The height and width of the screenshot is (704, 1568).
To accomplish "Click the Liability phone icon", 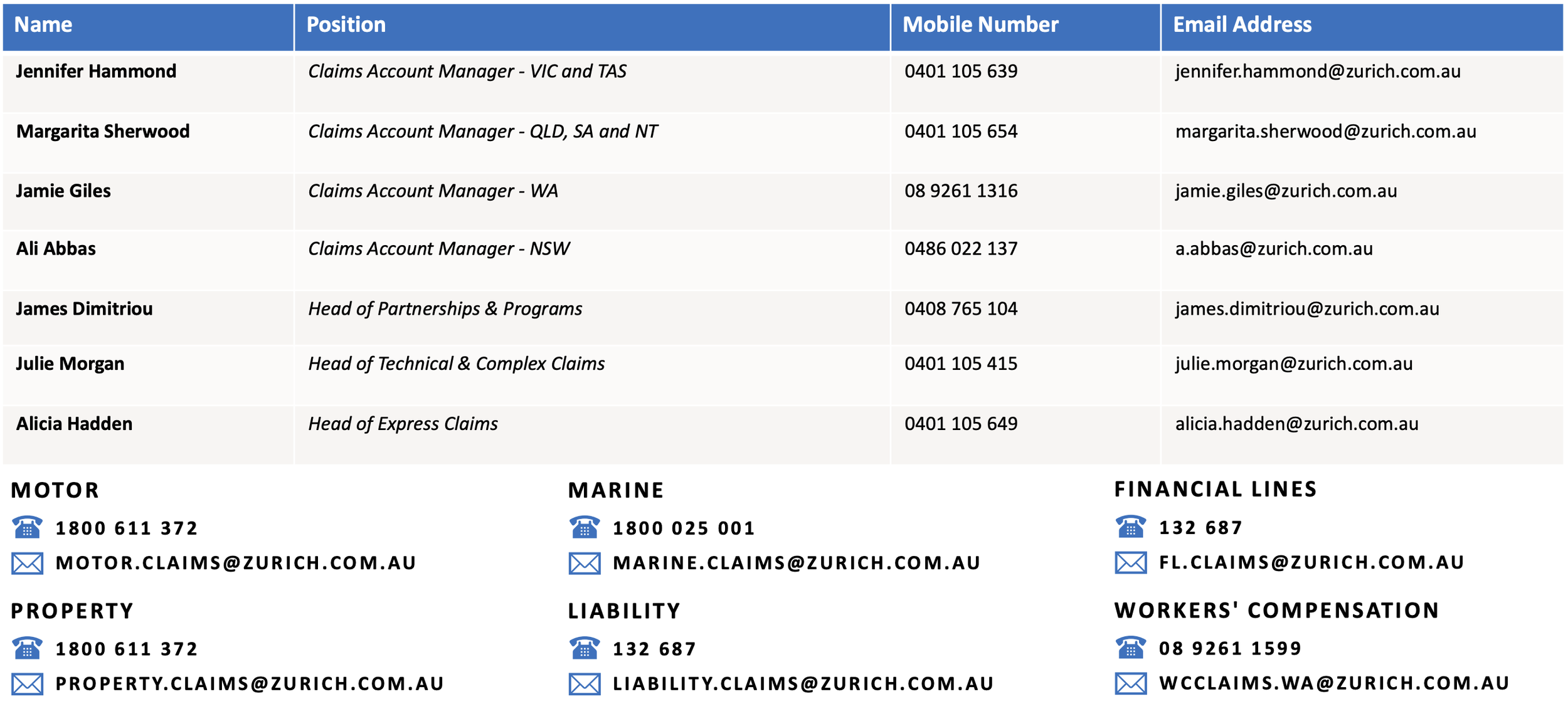I will [585, 648].
